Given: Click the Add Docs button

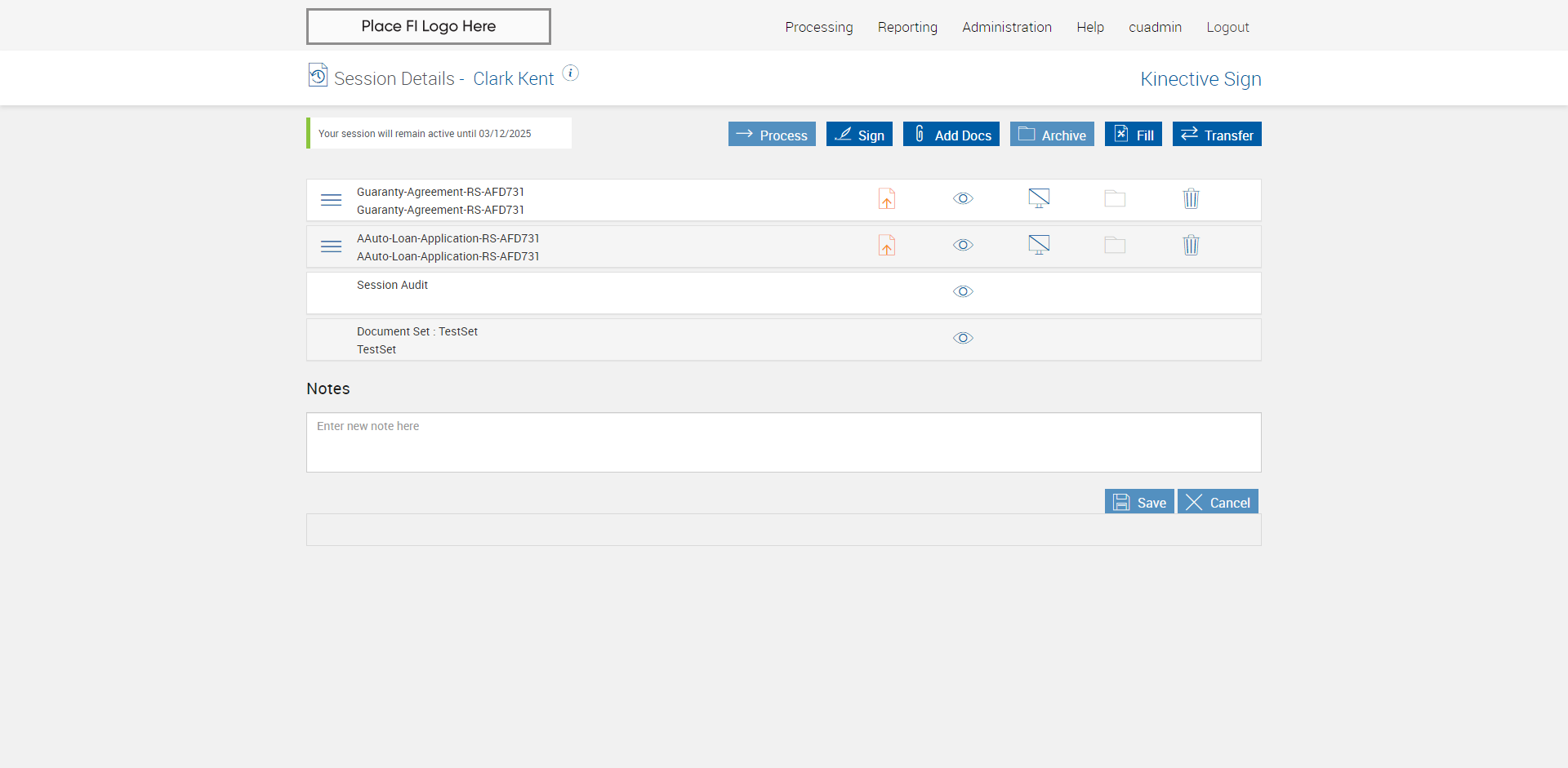Looking at the screenshot, I should tap(951, 134).
